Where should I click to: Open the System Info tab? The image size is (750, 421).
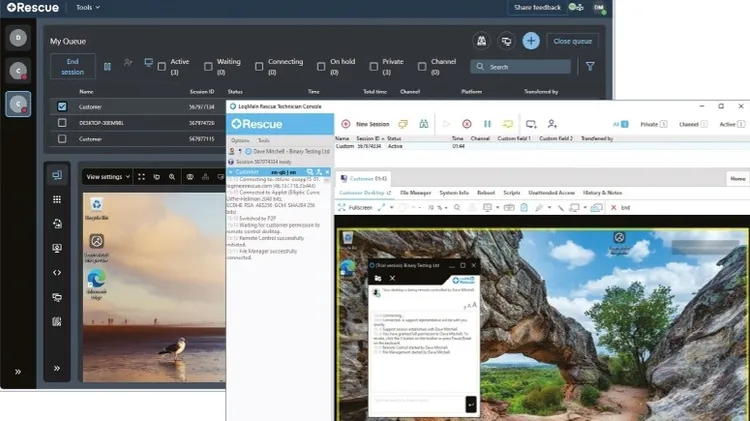[x=454, y=192]
